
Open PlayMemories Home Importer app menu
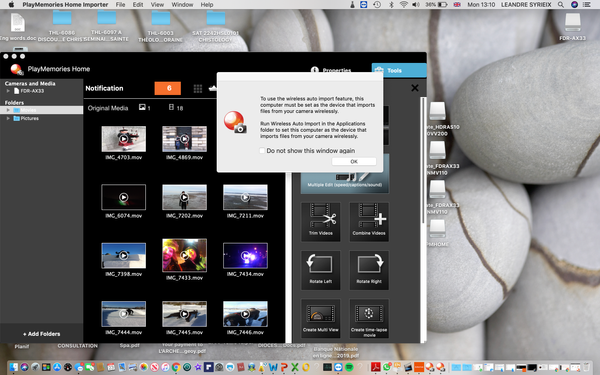(x=65, y=5)
